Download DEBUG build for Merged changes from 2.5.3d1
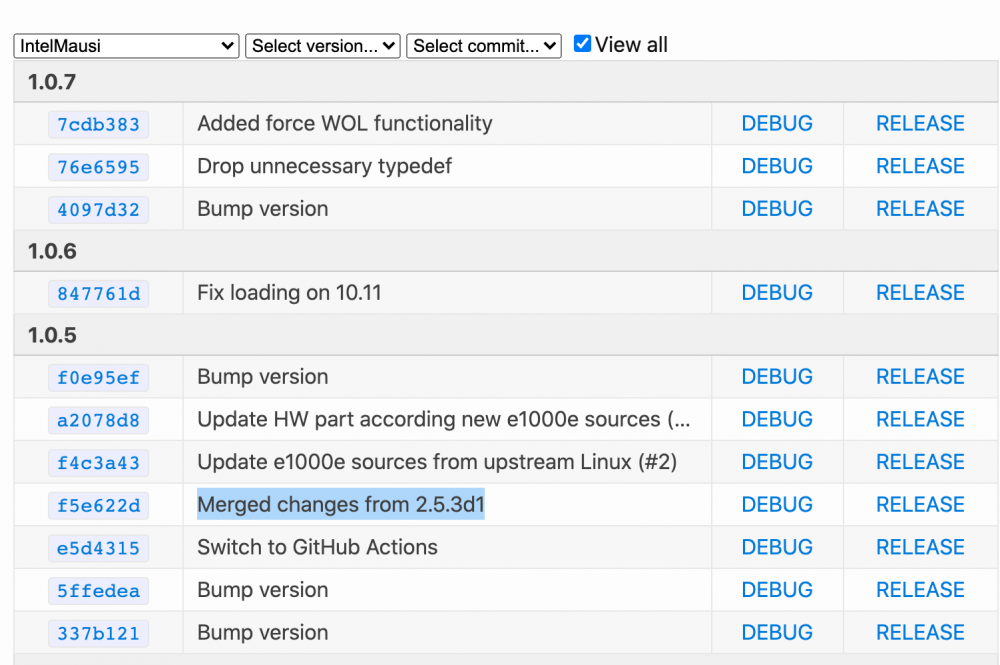Image resolution: width=1000 pixels, height=665 pixels. (777, 505)
